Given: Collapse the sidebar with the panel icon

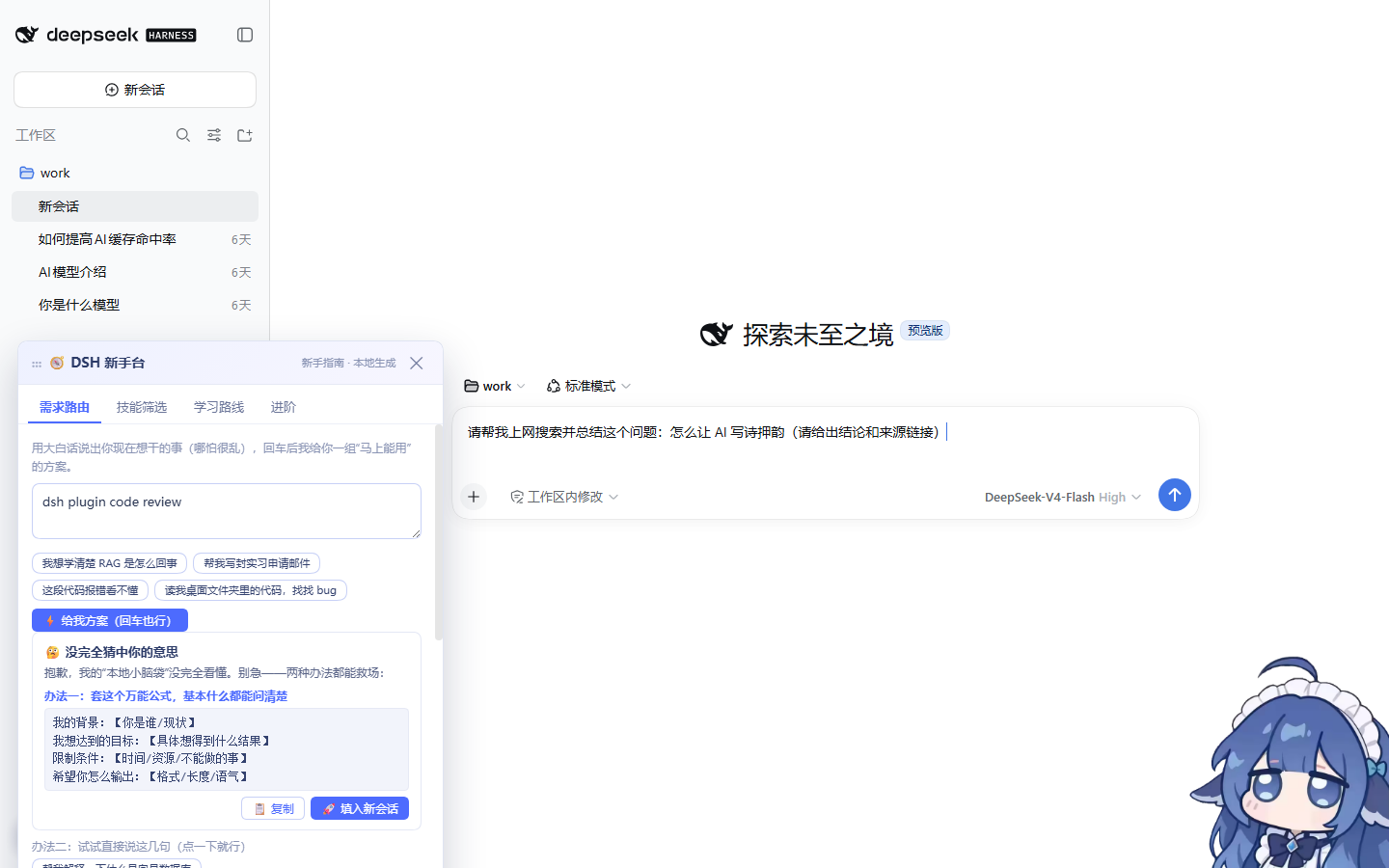Looking at the screenshot, I should [245, 35].
